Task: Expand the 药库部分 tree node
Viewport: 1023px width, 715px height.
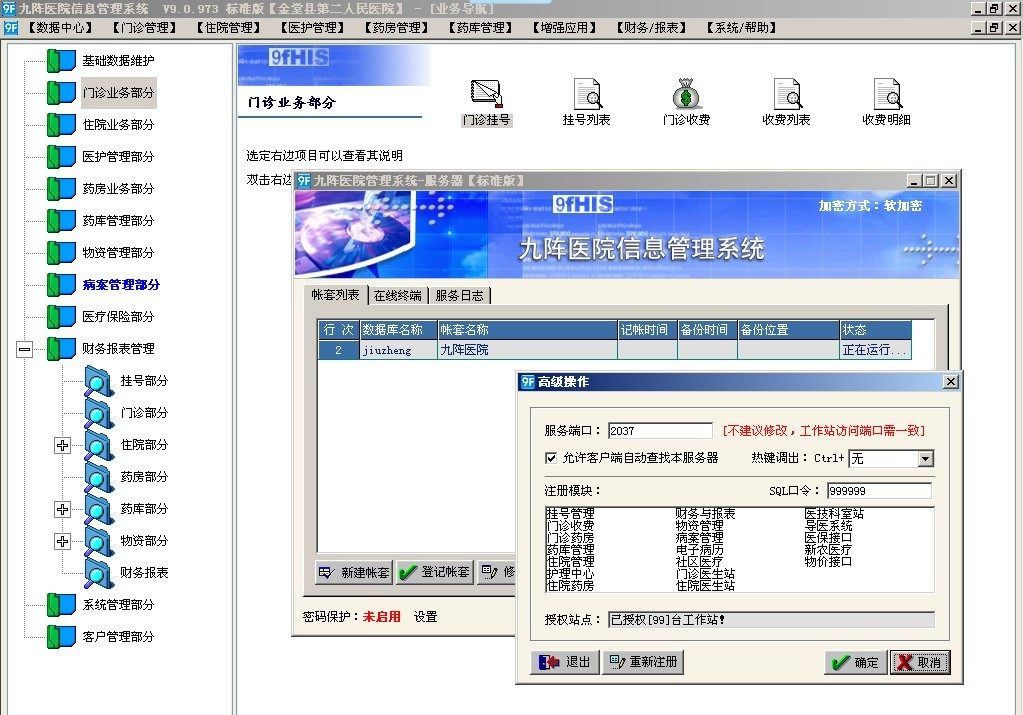Action: coord(62,509)
